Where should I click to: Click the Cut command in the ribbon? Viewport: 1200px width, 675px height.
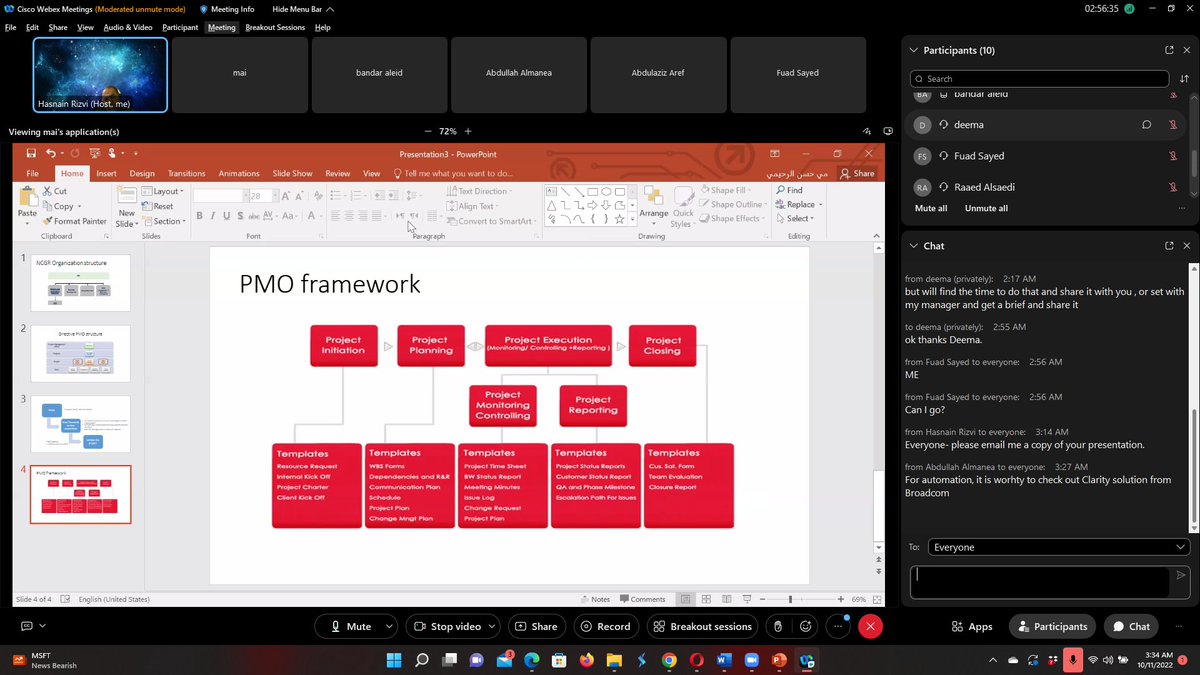tap(55, 191)
